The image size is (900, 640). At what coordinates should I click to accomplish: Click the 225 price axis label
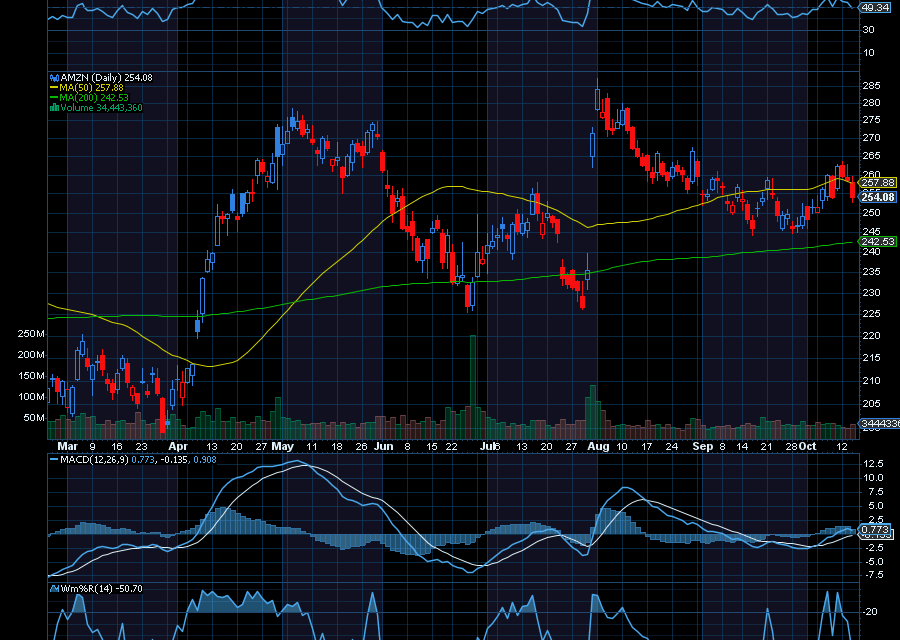click(x=871, y=313)
